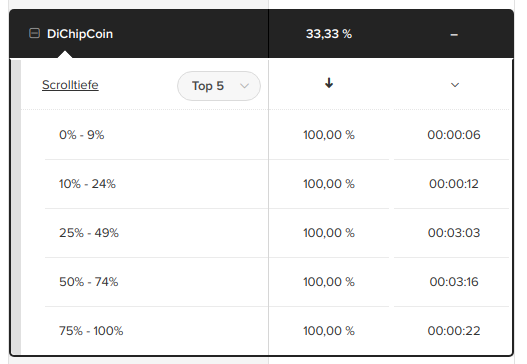Select the 10% - 24% row

277,184
